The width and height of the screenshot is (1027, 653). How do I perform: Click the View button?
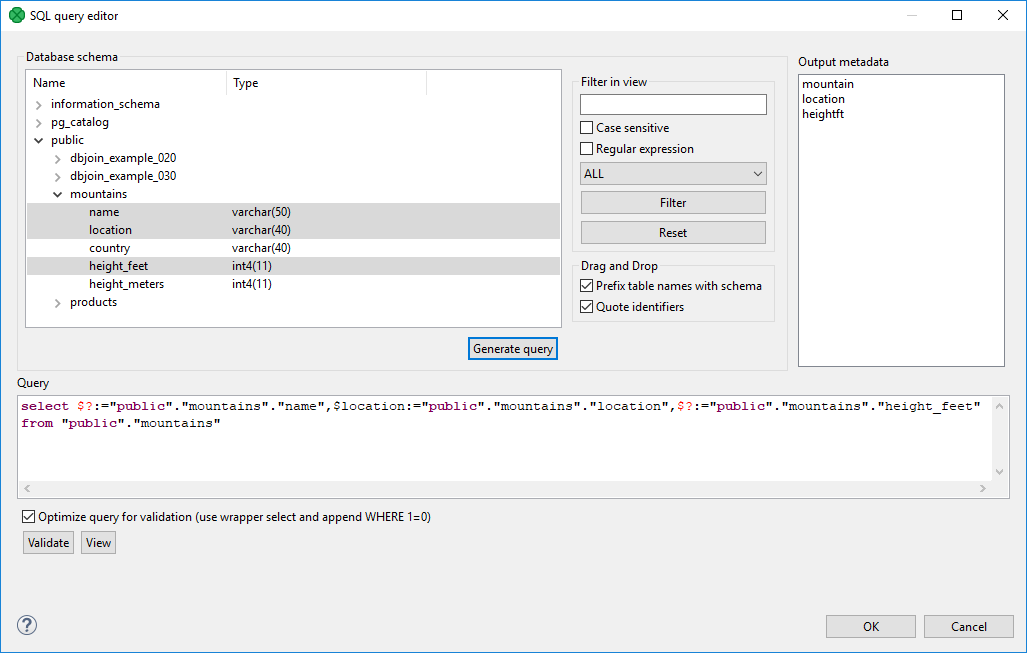99,542
